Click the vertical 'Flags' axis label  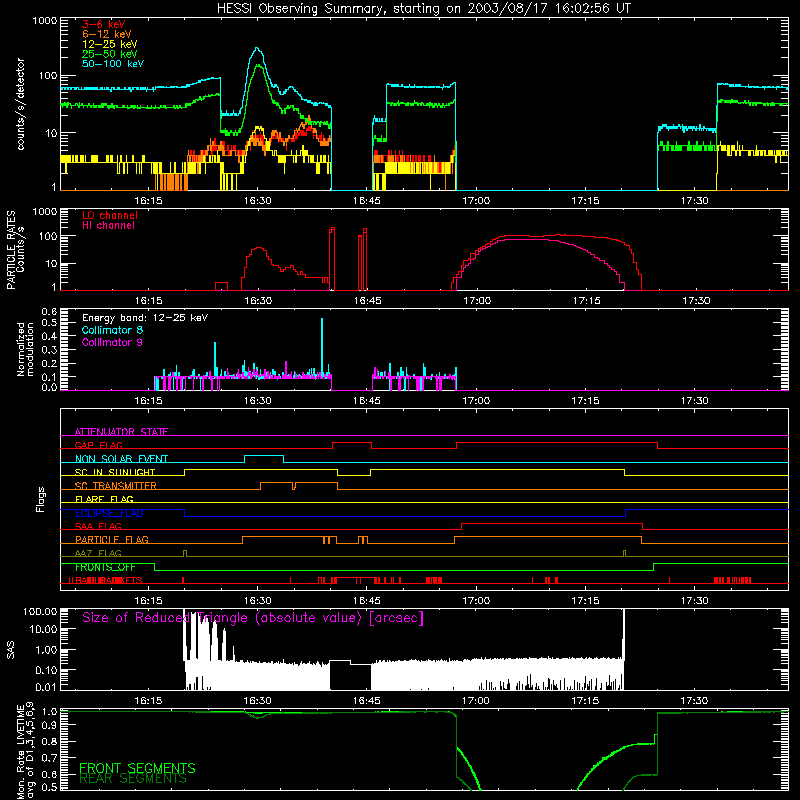(x=40, y=499)
